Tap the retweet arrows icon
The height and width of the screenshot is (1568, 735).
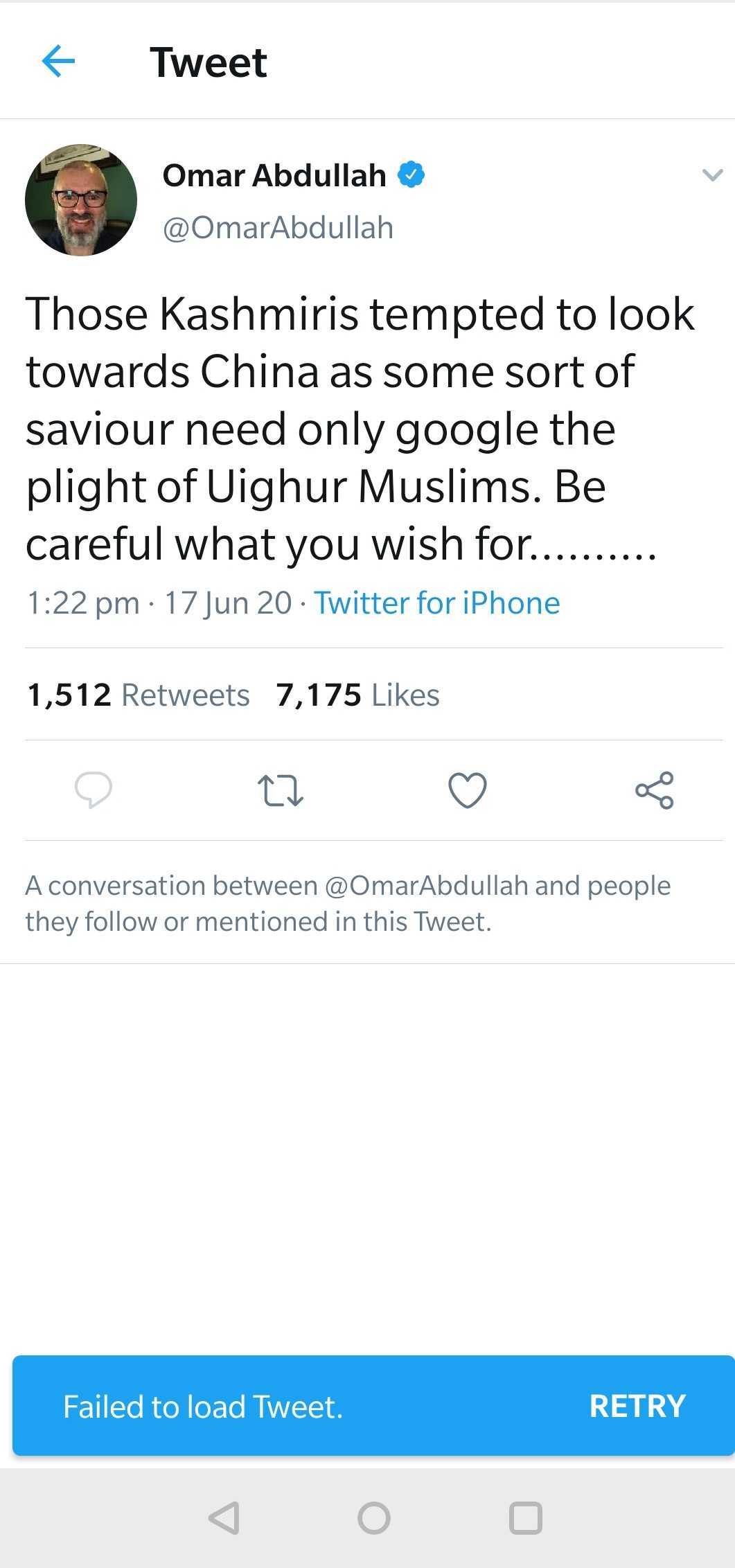(x=281, y=790)
